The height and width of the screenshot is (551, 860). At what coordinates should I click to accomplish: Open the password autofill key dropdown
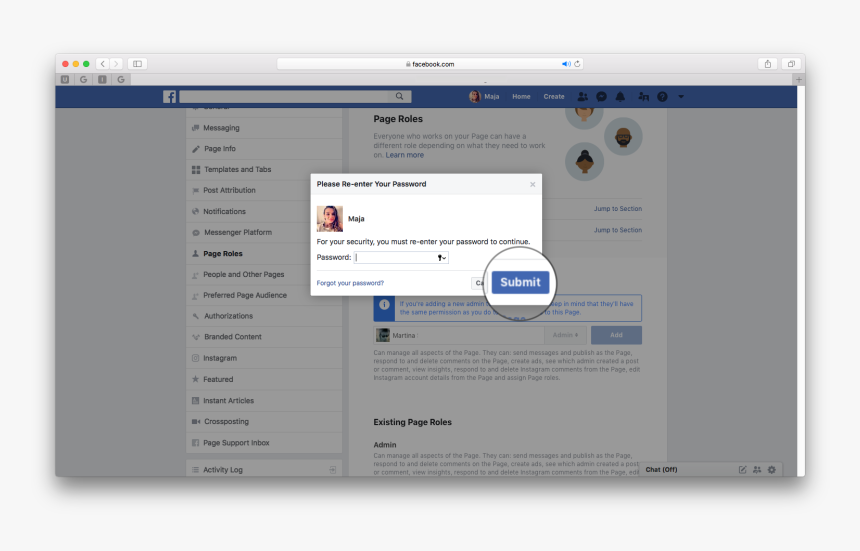pos(442,257)
